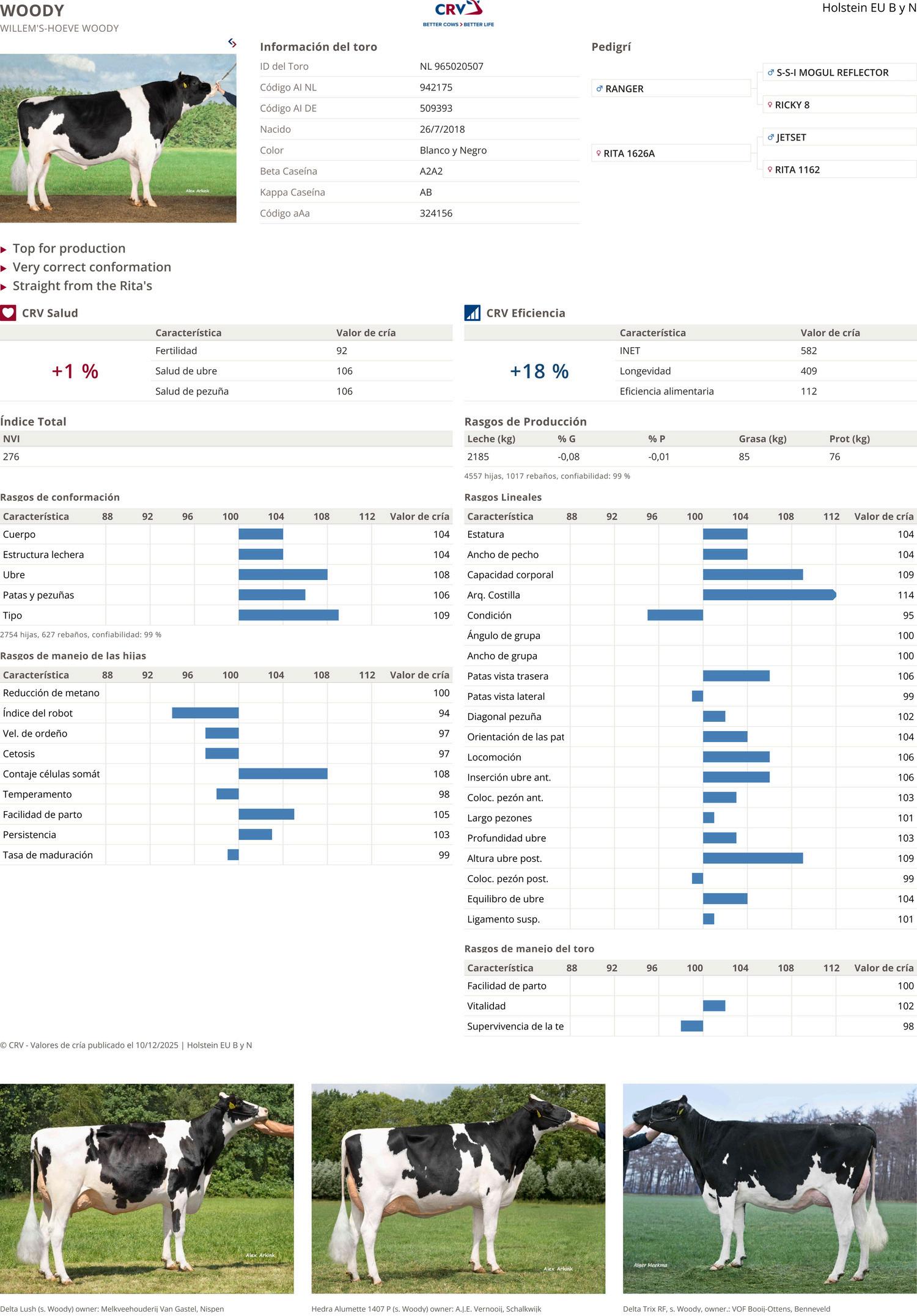Click bullet arrow before Straight from the Rita's

coord(4,287)
